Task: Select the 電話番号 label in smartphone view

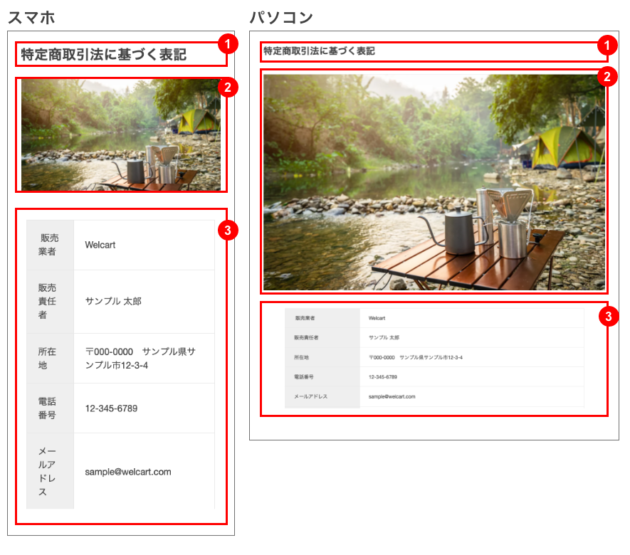Action: pyautogui.click(x=47, y=408)
